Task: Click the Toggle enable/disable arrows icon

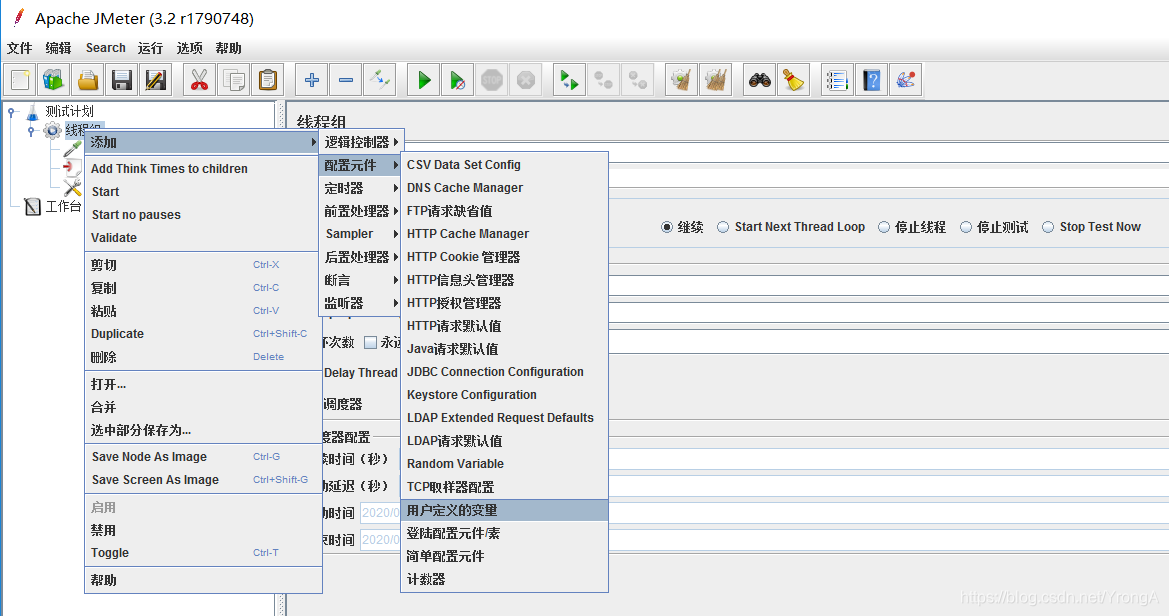Action: [x=379, y=80]
